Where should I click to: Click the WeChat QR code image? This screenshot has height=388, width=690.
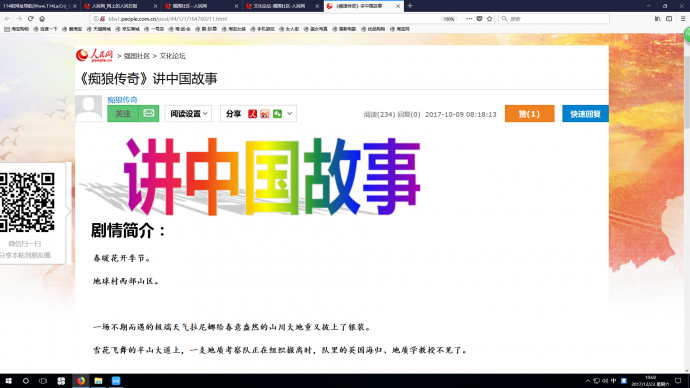tap(27, 202)
